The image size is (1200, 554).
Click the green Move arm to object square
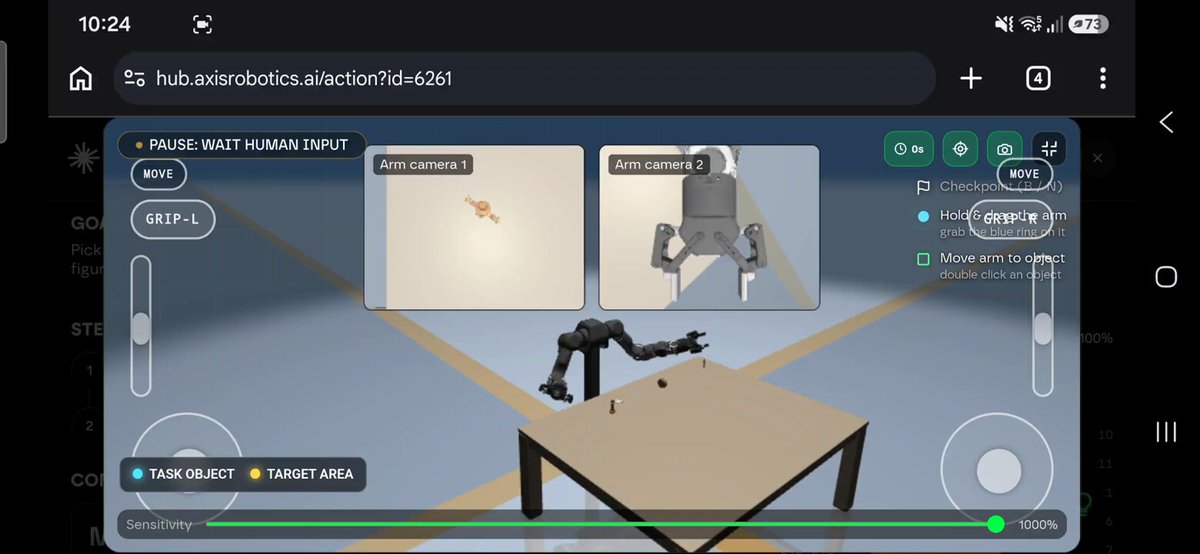pos(923,259)
